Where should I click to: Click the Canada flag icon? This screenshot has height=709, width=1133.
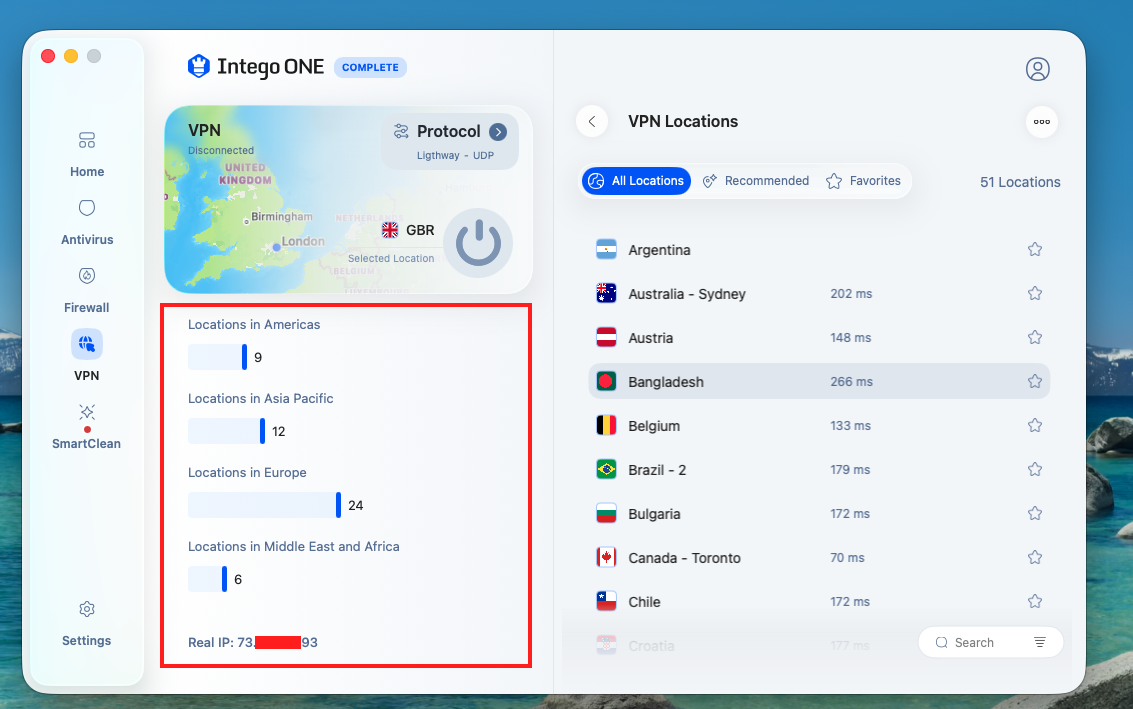[x=606, y=557]
